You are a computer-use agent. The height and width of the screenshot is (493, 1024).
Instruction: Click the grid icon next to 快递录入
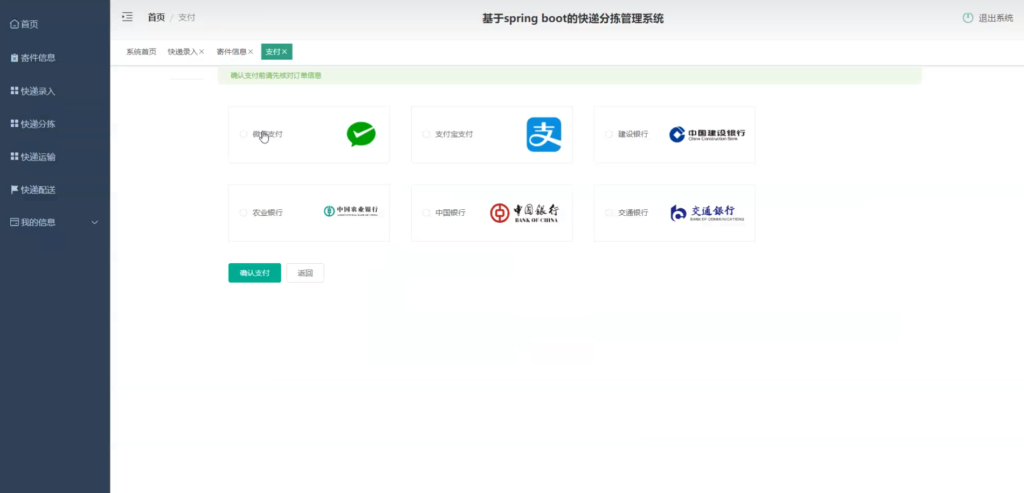[x=14, y=91]
